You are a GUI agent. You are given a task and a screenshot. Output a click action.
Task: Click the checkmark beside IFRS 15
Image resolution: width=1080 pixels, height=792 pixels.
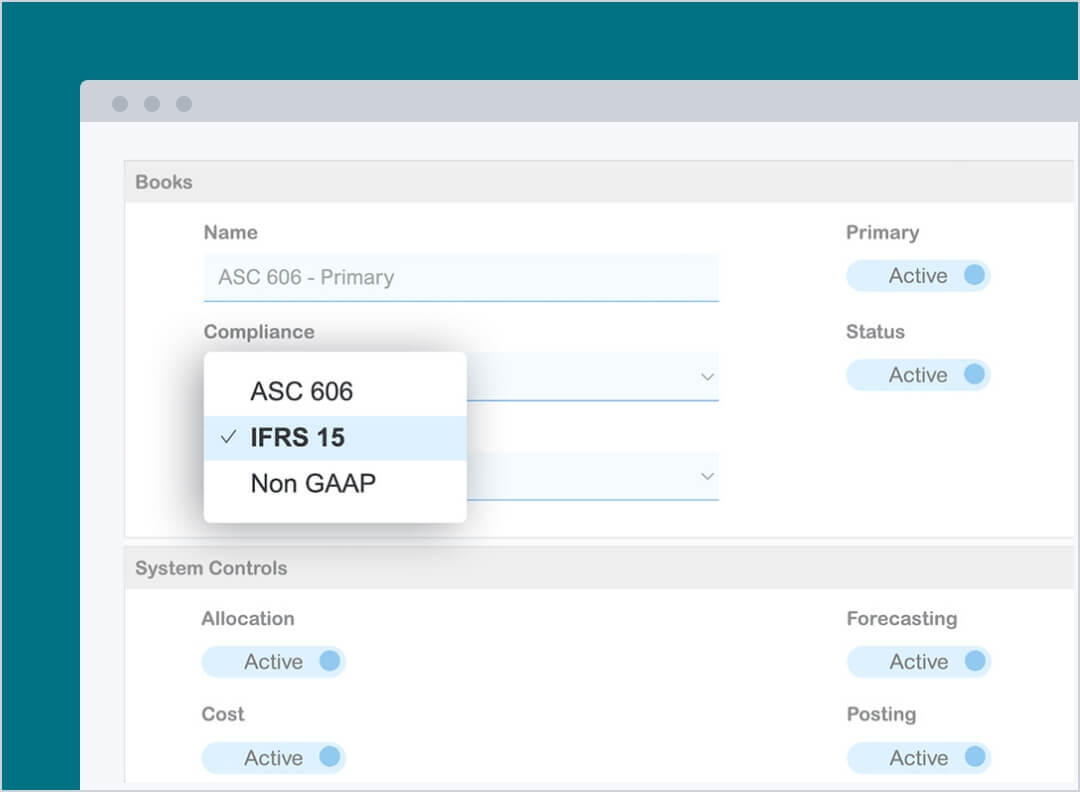point(228,437)
